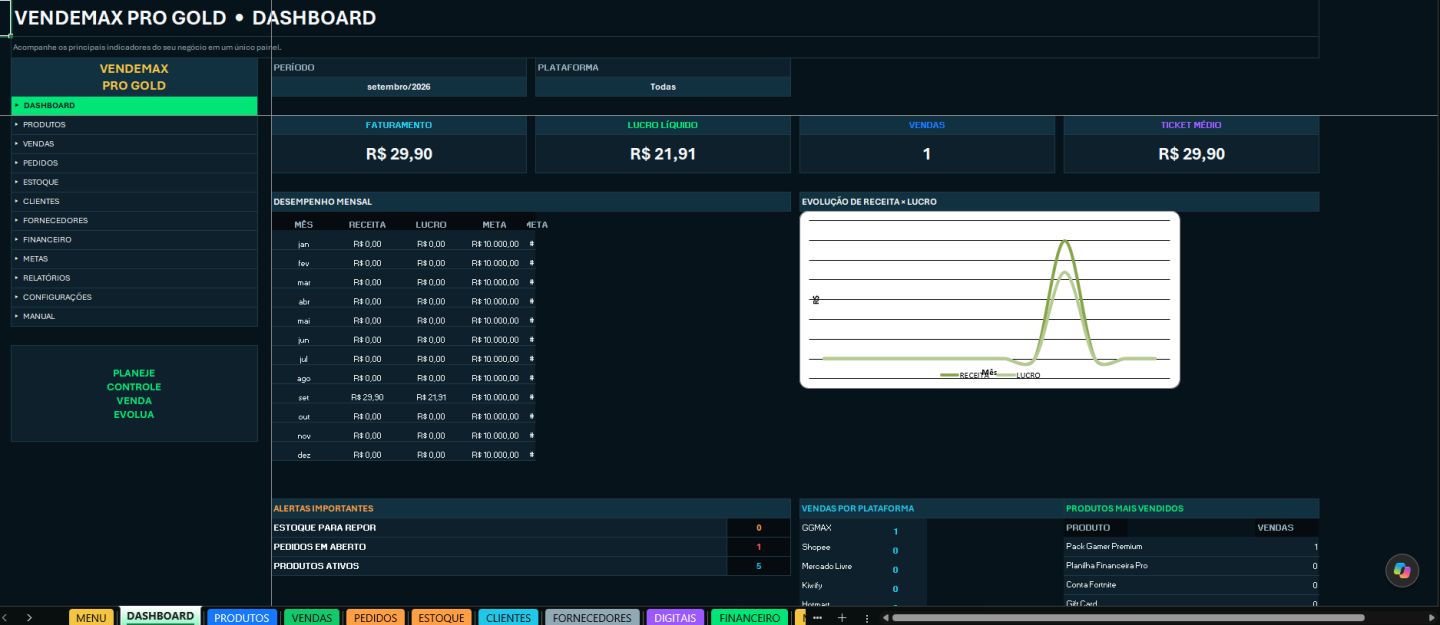This screenshot has height=625, width=1440.
Task: Switch to the PRODUTOS sheet tab
Action: click(242, 618)
